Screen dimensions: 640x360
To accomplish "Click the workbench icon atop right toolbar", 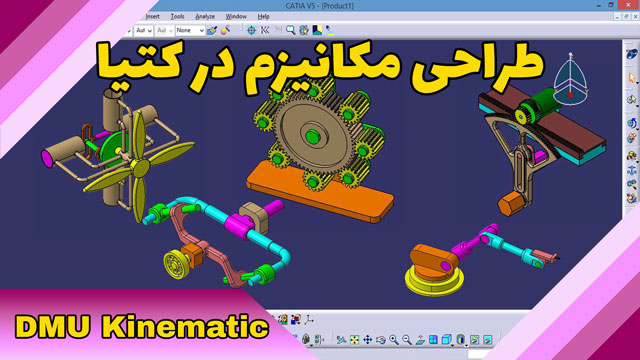I will 631,54.
